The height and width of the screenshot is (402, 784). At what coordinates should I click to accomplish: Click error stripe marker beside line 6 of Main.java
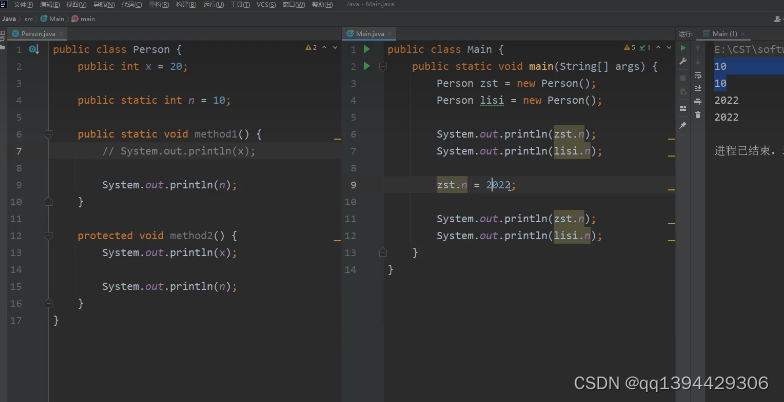click(x=672, y=139)
